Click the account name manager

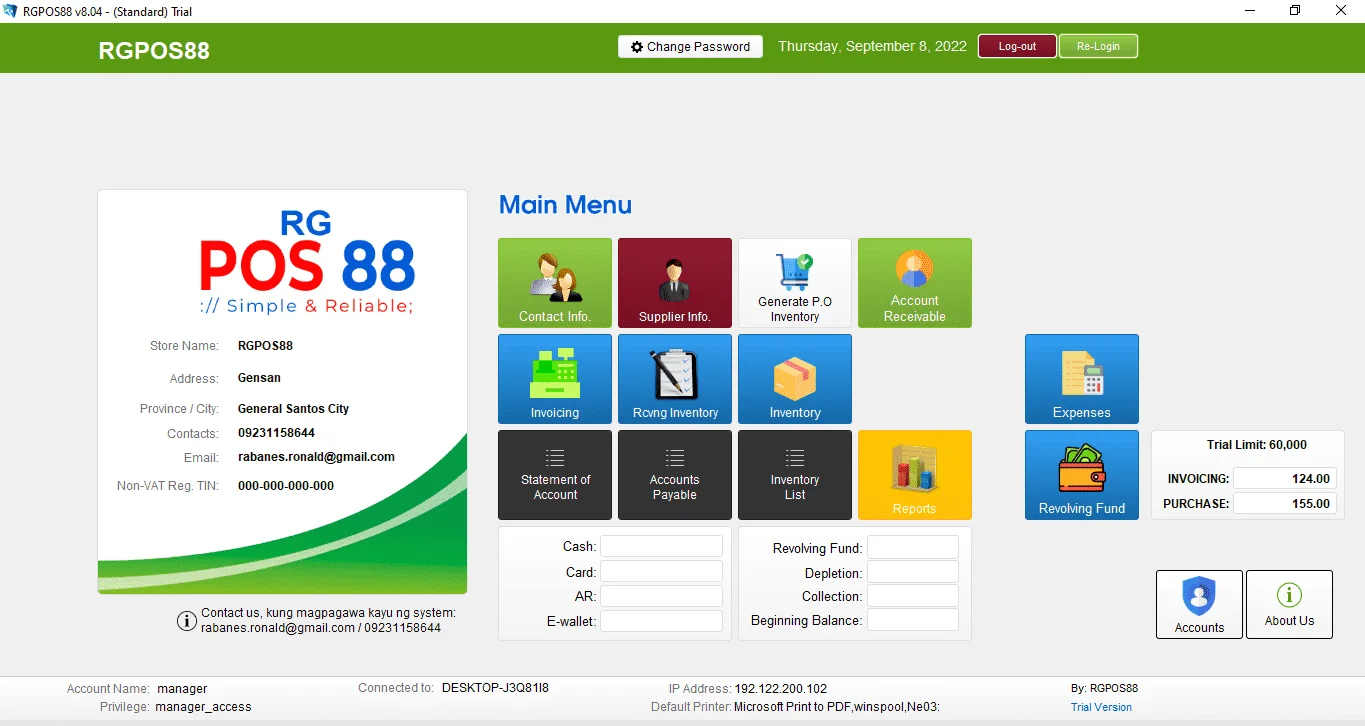point(181,689)
